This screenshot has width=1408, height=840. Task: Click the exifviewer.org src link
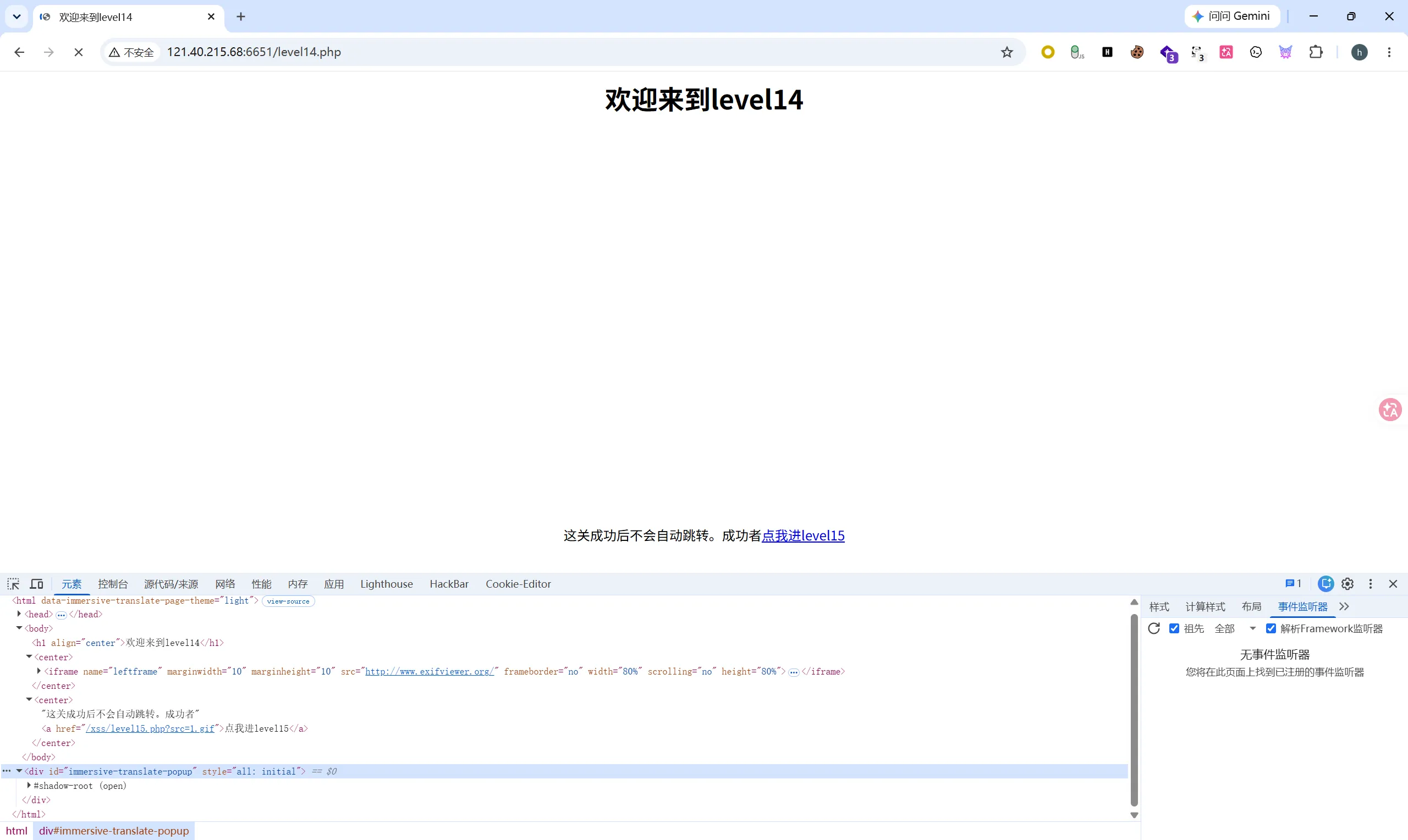click(x=430, y=671)
